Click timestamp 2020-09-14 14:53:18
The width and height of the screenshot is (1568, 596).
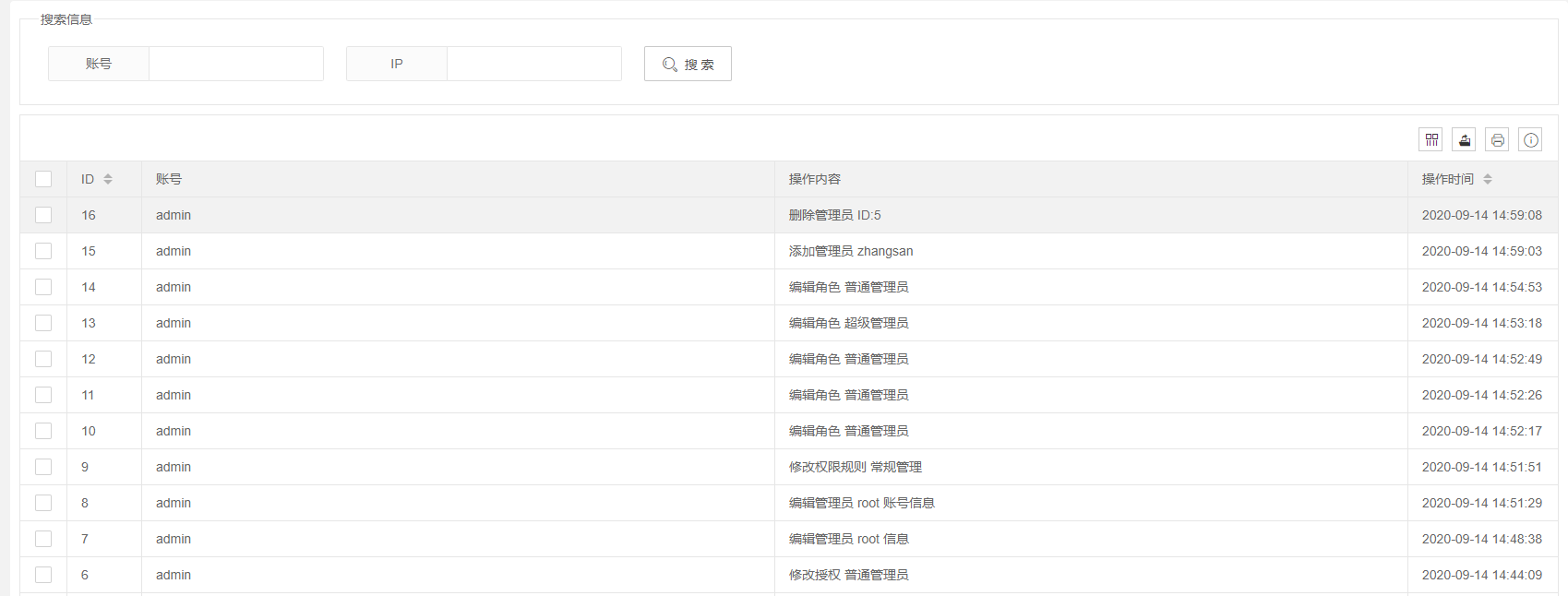[x=1481, y=323]
